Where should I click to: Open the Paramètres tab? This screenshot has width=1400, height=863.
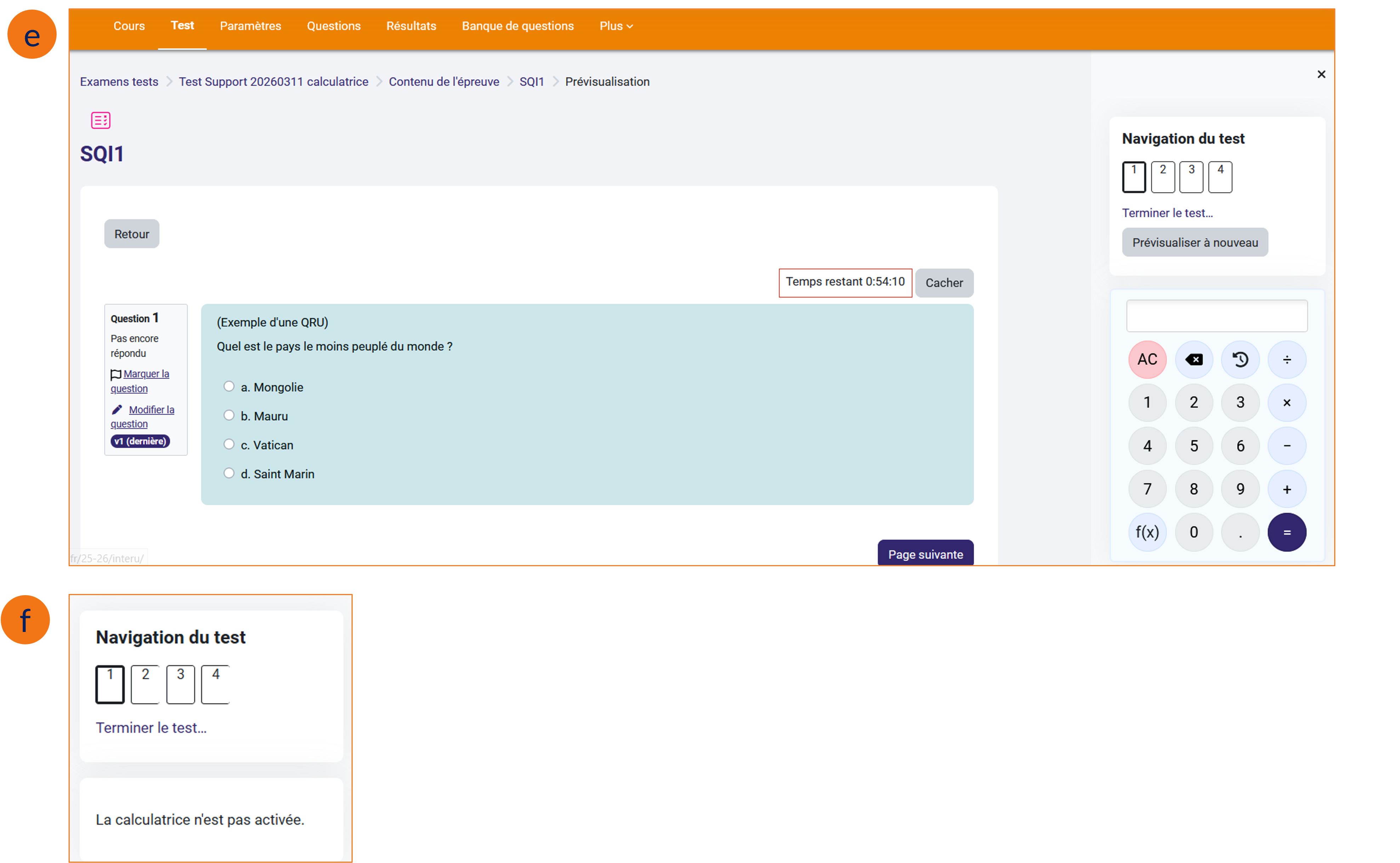coord(250,26)
